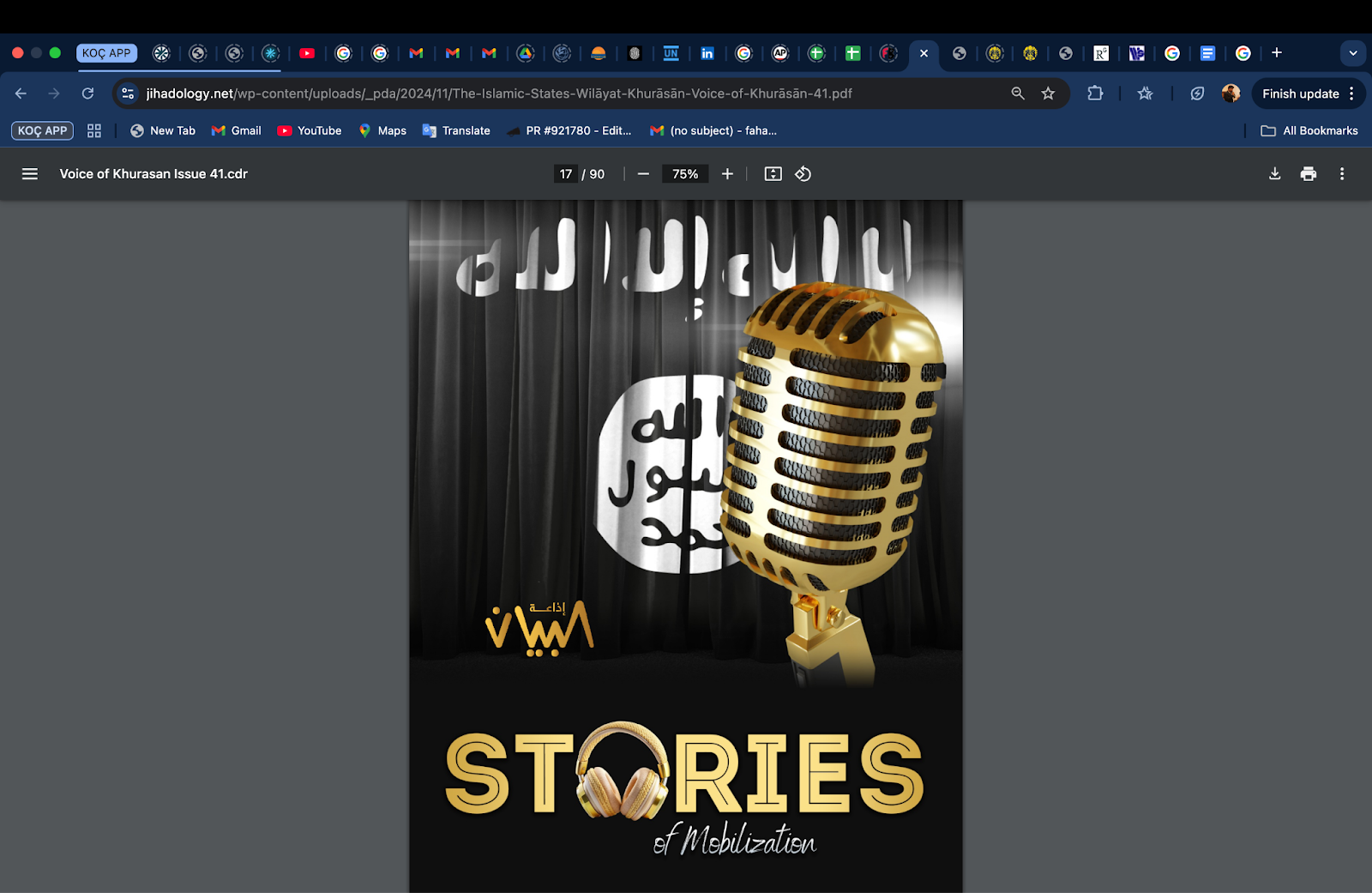
Task: Click the address bar URL
Action: (499, 94)
